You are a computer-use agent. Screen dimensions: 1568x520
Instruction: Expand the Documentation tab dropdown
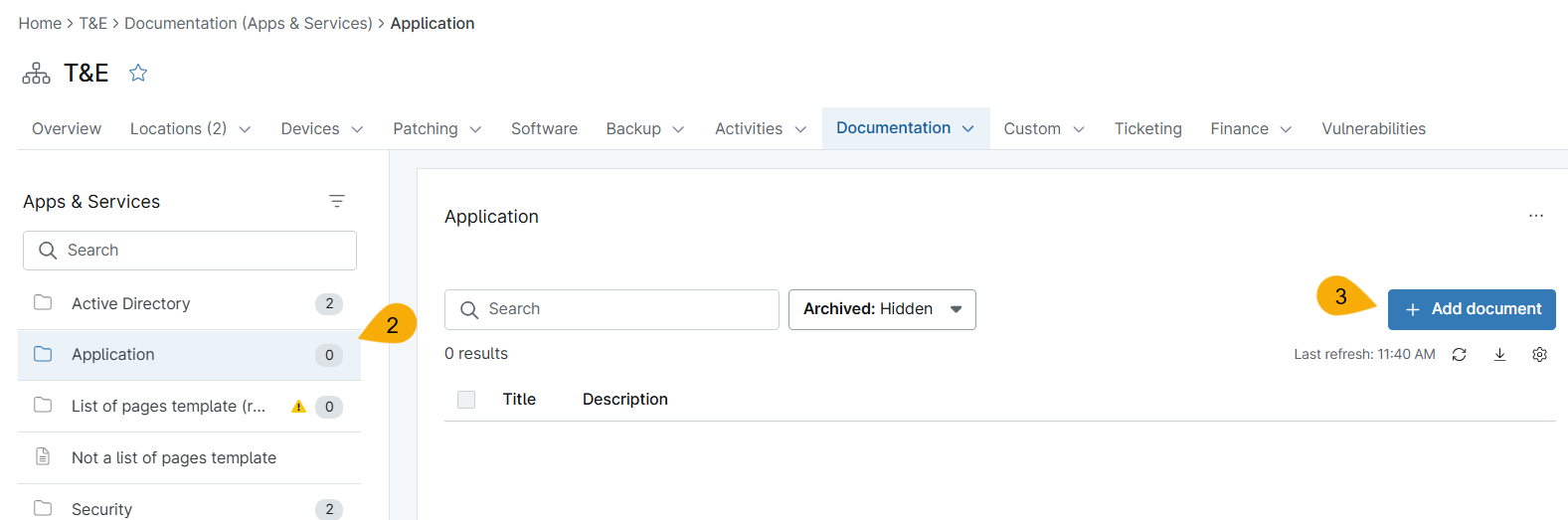click(x=967, y=129)
